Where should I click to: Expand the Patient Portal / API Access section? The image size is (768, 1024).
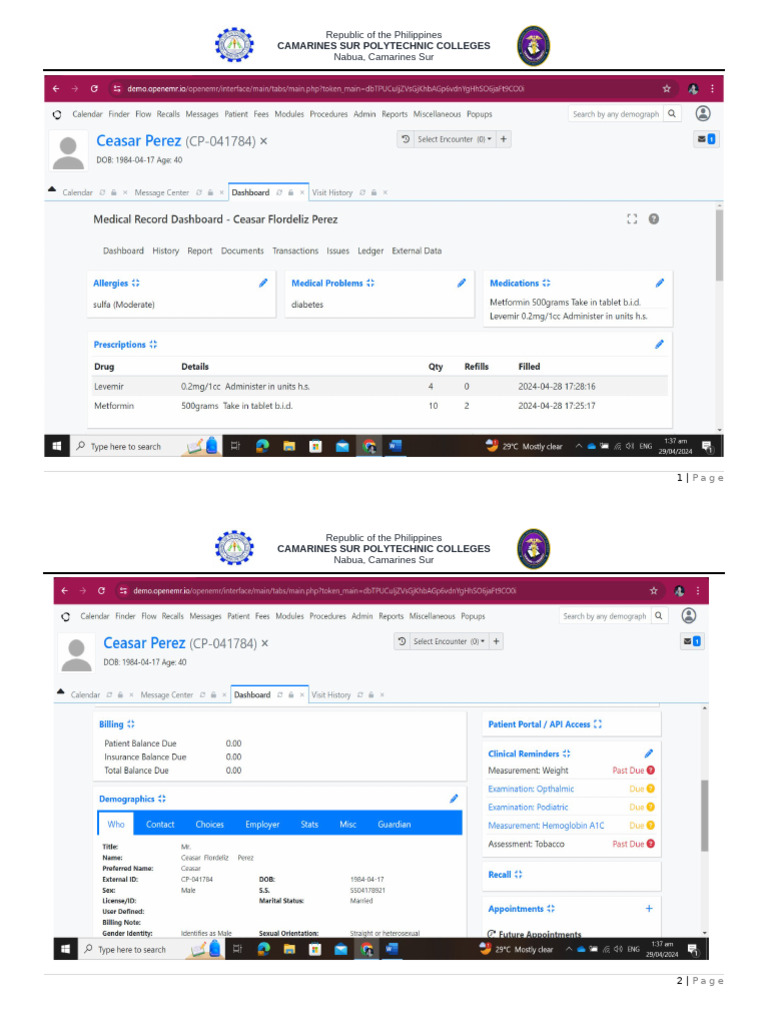coord(598,724)
